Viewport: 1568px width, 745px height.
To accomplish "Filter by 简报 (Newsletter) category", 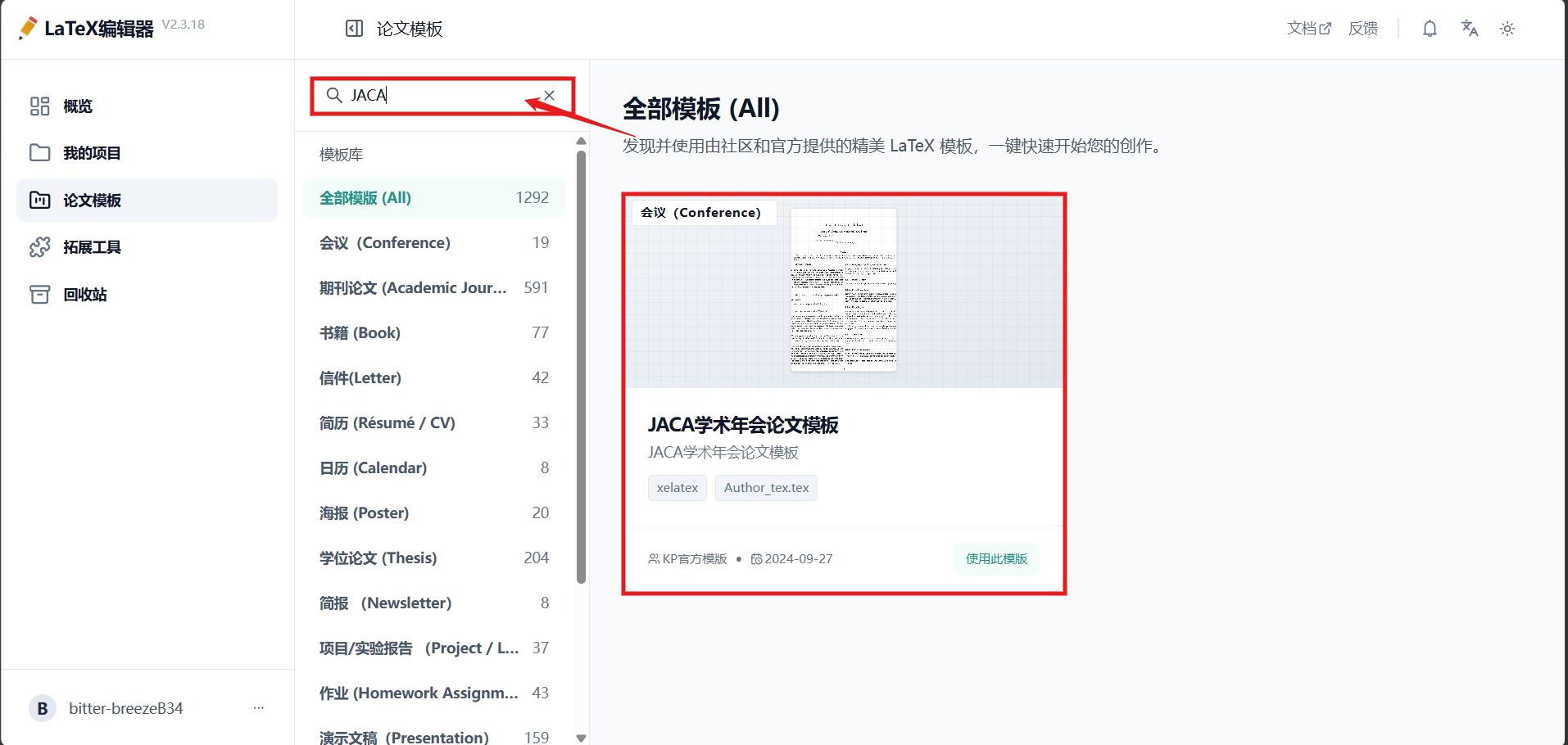I will point(434,603).
